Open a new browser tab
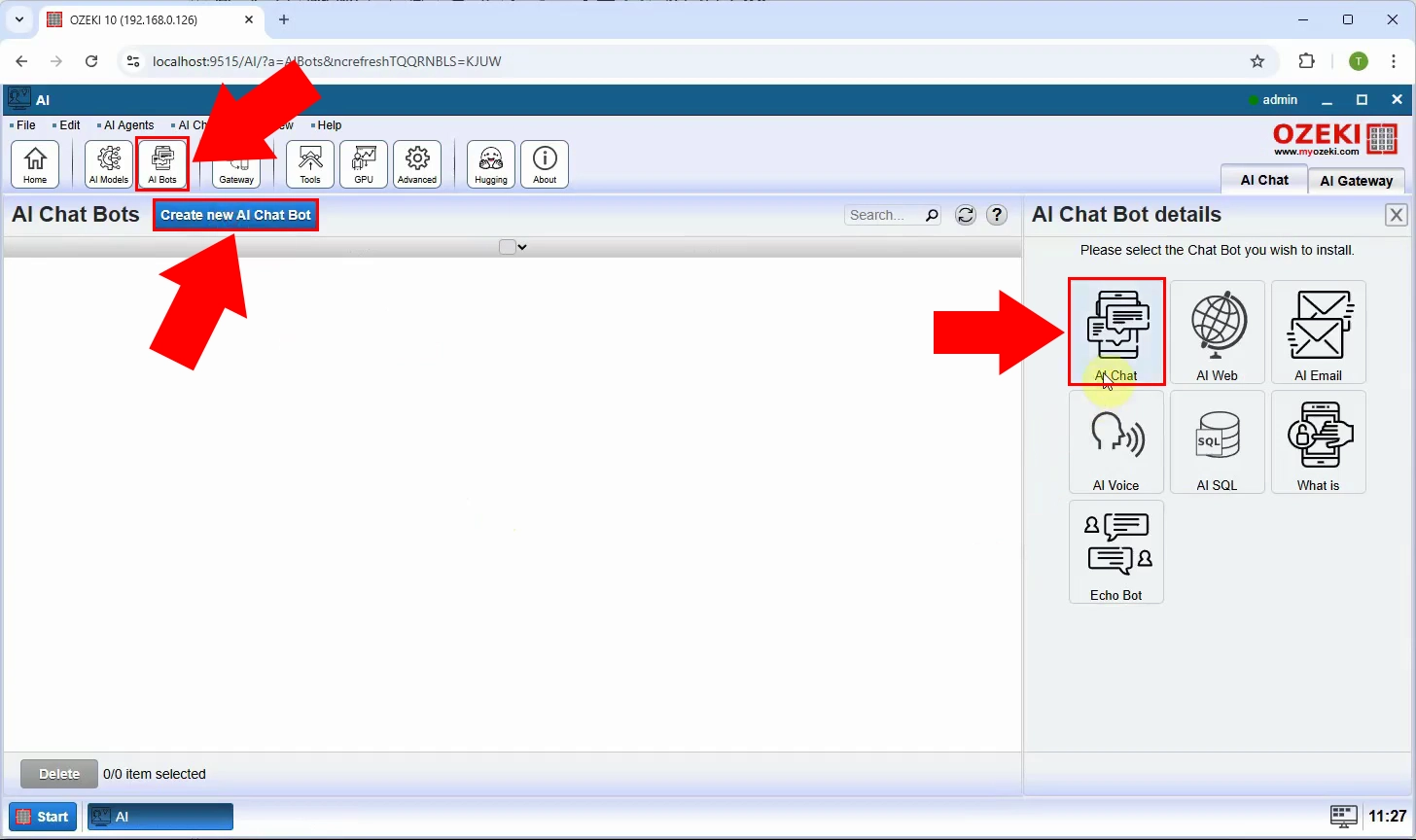The image size is (1416, 840). (x=284, y=19)
